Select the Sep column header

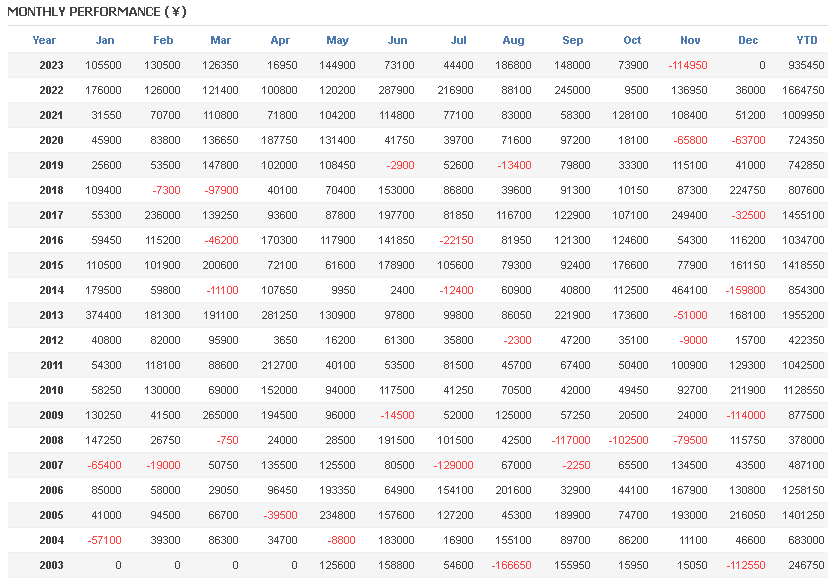573,40
